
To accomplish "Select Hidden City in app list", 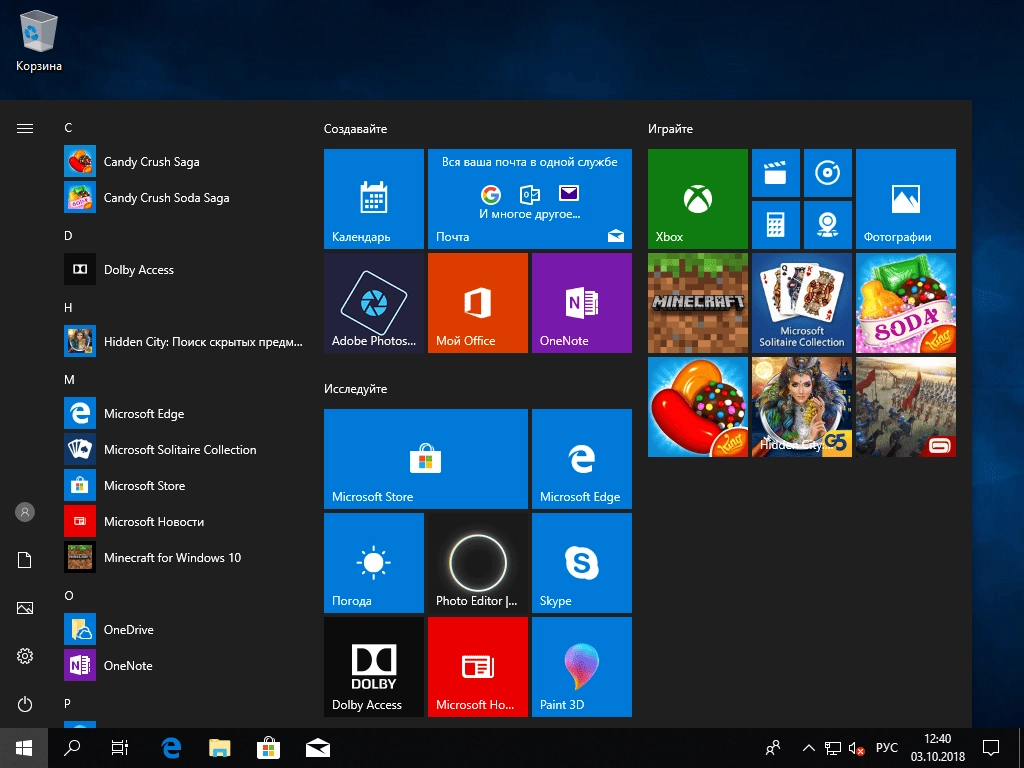I will (x=184, y=342).
